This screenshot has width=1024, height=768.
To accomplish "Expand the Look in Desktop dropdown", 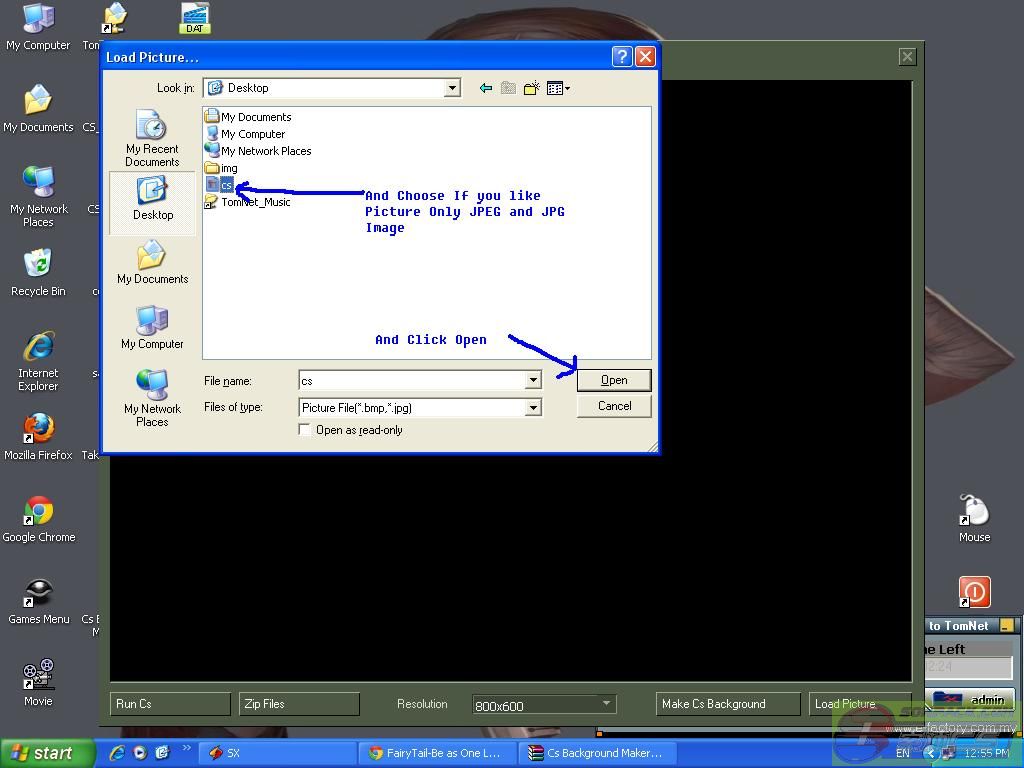I will pos(451,88).
